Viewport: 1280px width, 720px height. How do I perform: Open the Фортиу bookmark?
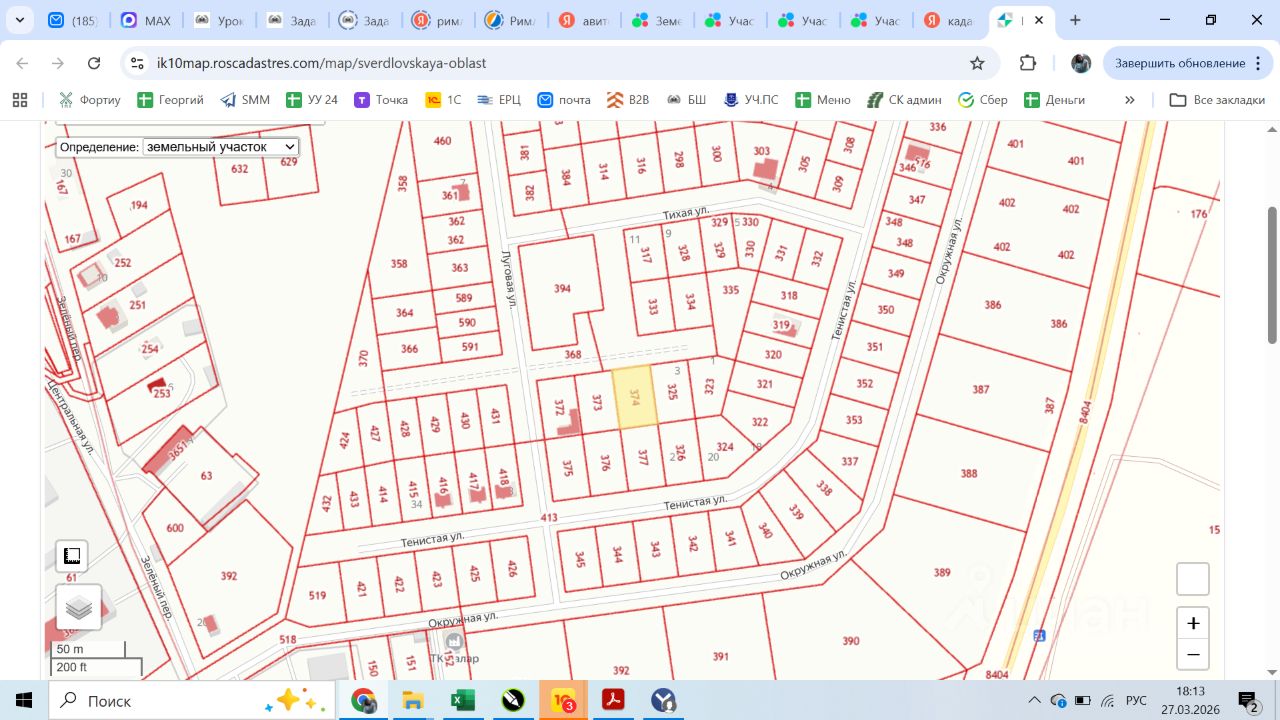point(89,100)
